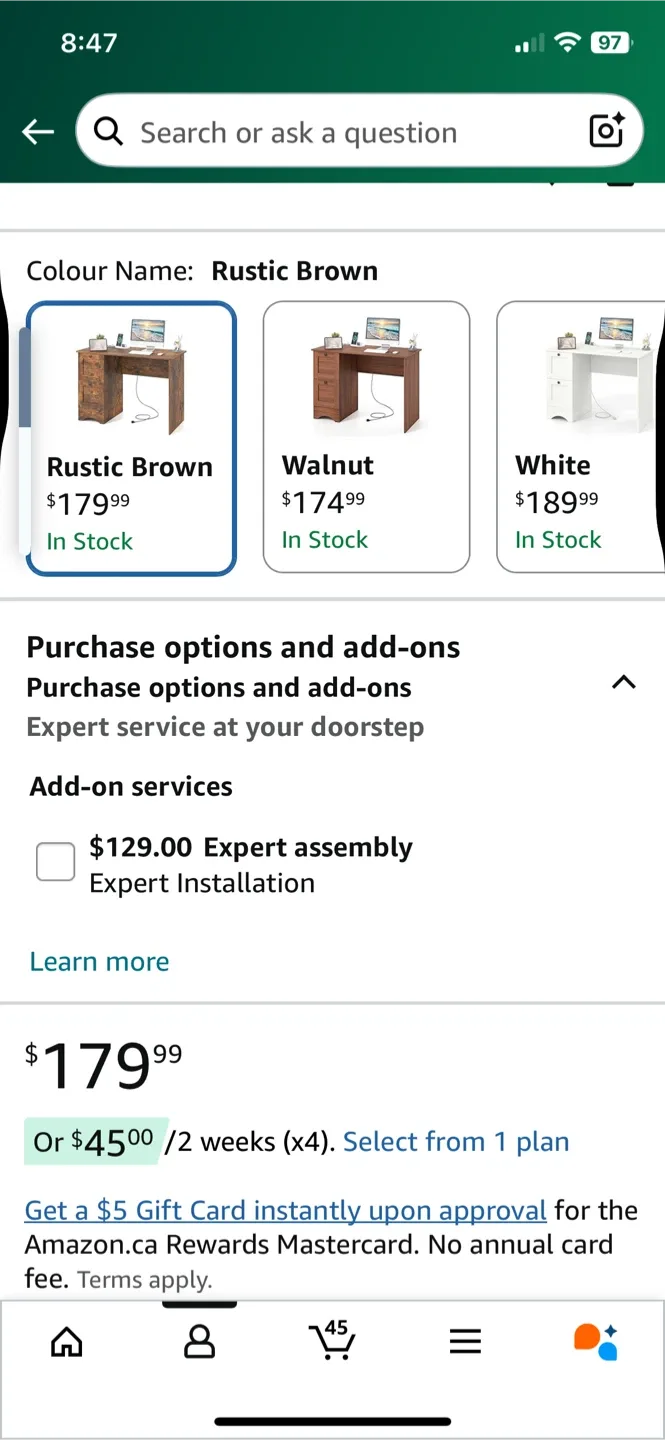Collapse the Purchase options and add-ons section
Image resolution: width=665 pixels, height=1440 pixels.
tap(623, 683)
